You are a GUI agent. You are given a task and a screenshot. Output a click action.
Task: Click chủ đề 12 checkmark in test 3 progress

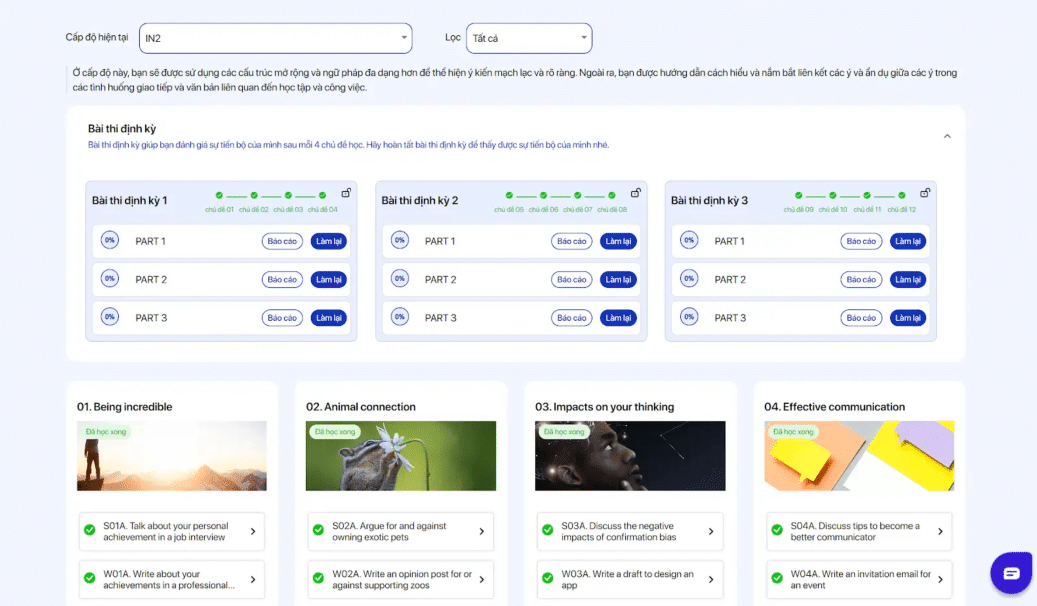coord(901,196)
